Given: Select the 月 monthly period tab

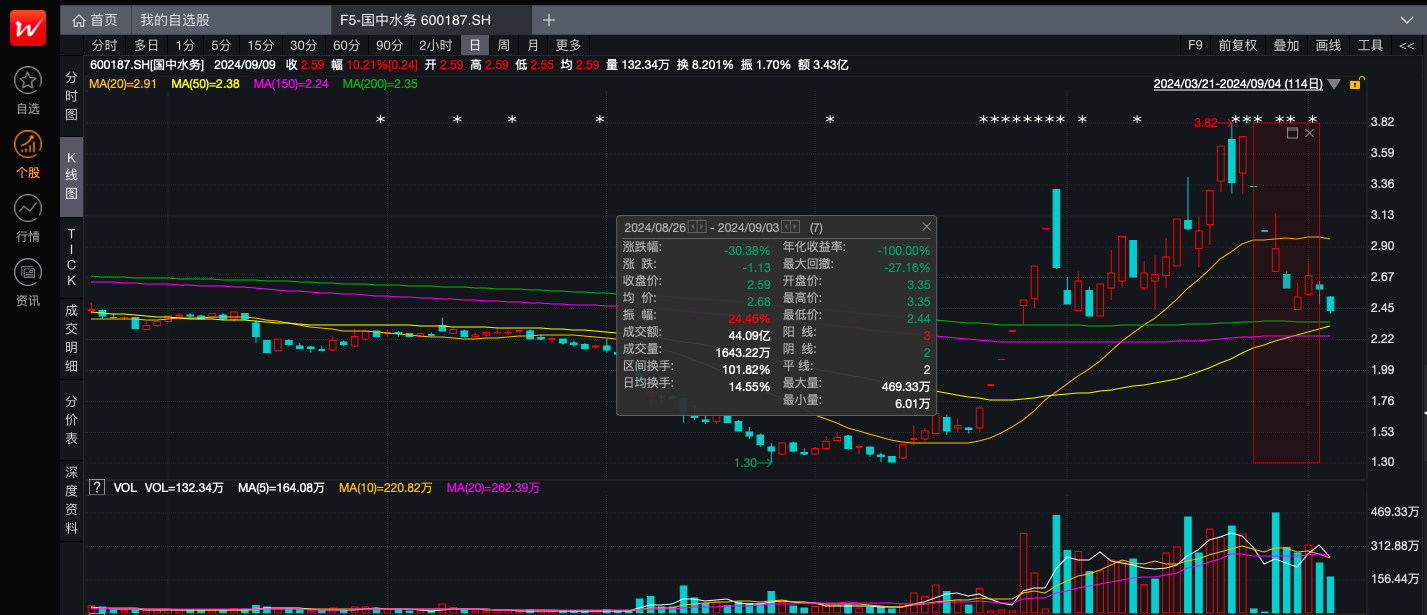Looking at the screenshot, I should pyautogui.click(x=533, y=45).
